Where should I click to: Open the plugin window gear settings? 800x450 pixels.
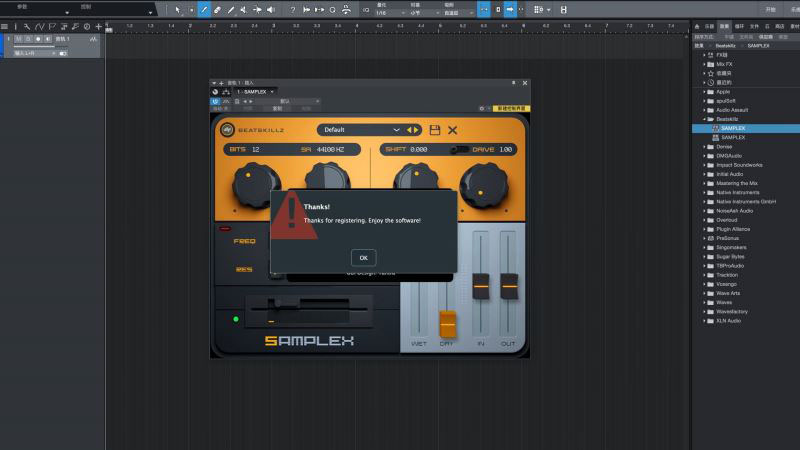point(481,108)
